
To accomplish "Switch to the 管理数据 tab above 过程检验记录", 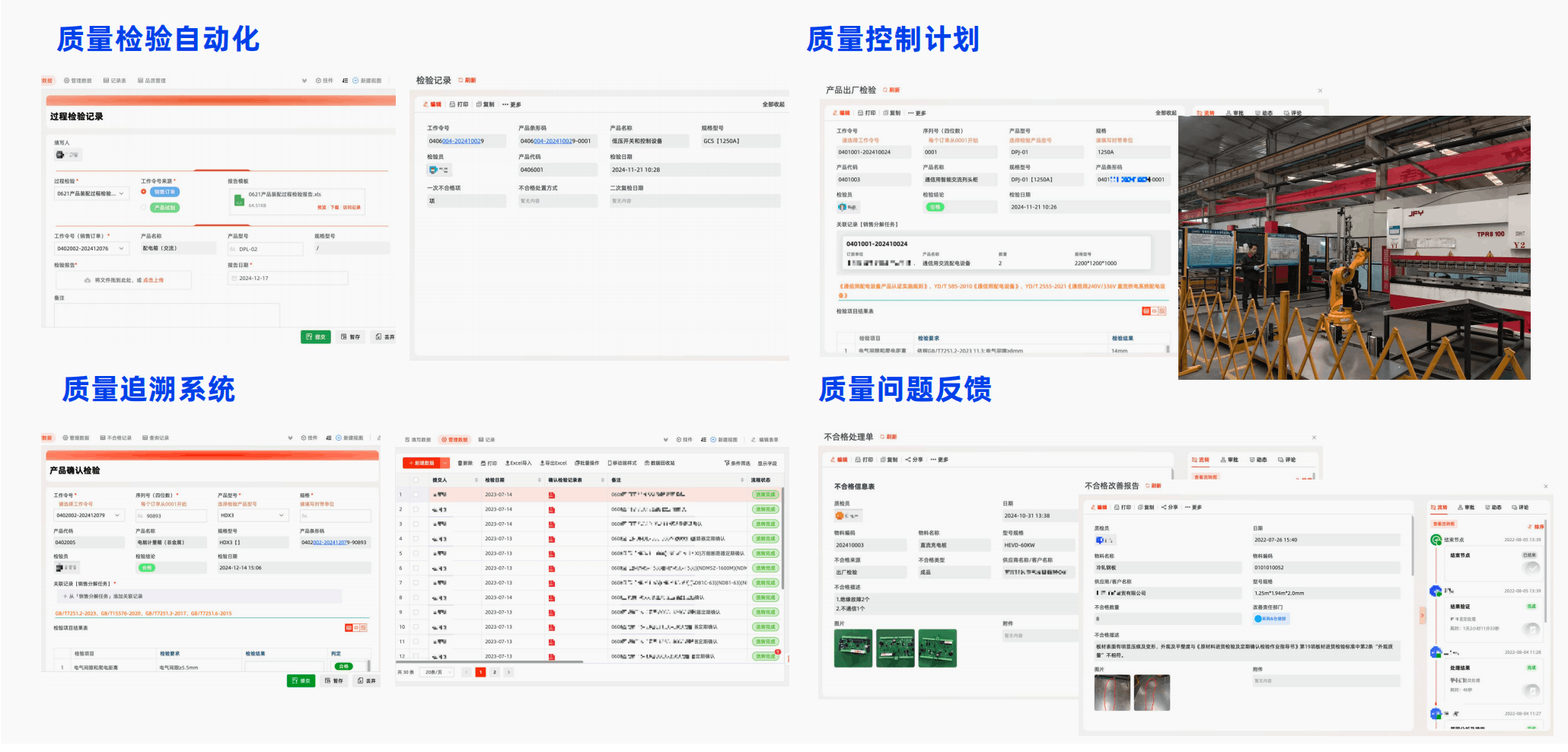I will tap(78, 80).
